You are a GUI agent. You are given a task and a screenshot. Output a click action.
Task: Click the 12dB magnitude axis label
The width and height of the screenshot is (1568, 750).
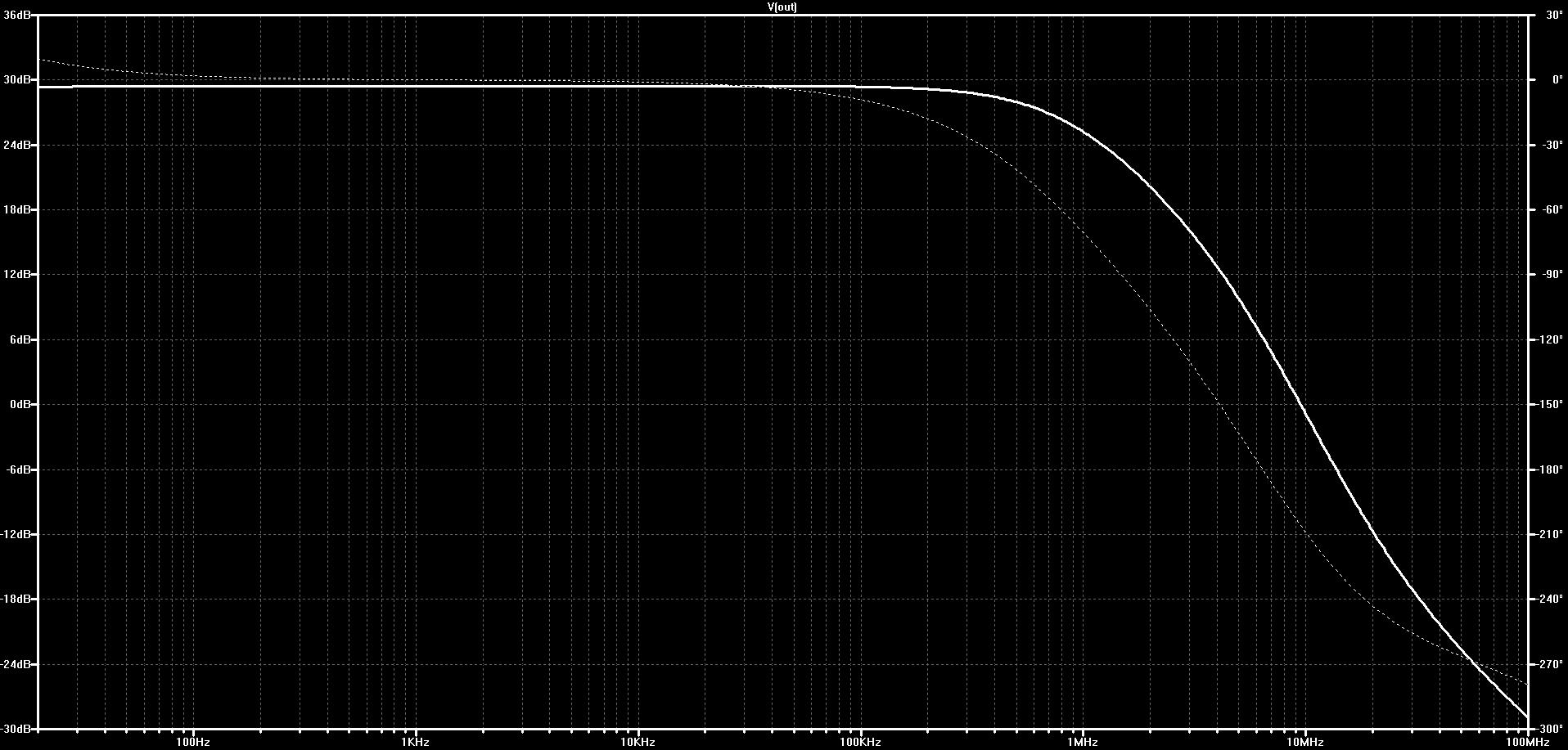click(16, 275)
